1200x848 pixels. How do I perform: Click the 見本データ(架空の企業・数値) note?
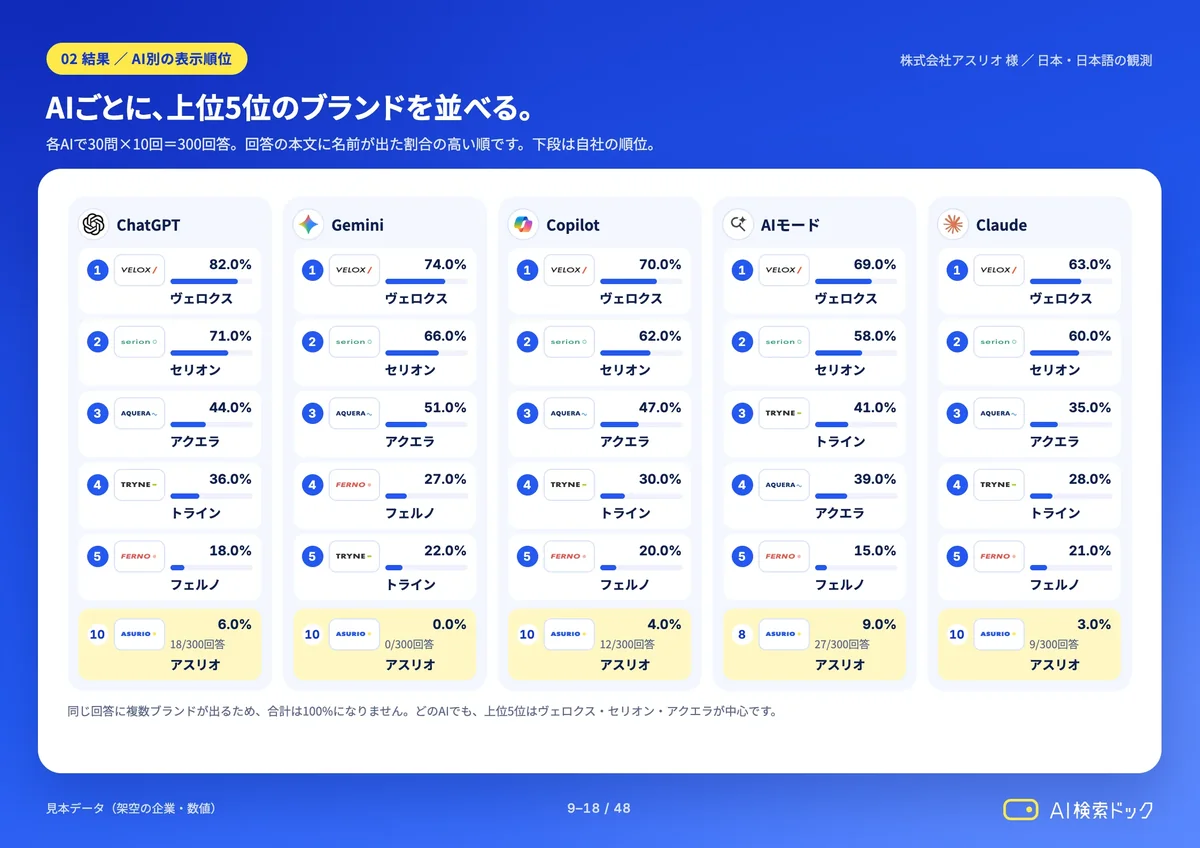[x=131, y=808]
